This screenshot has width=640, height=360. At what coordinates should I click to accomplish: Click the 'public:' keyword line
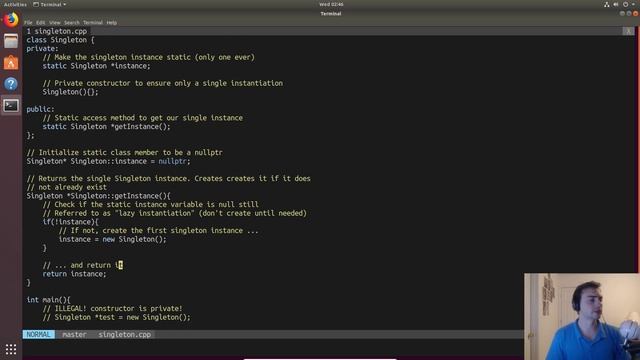[x=40, y=109]
